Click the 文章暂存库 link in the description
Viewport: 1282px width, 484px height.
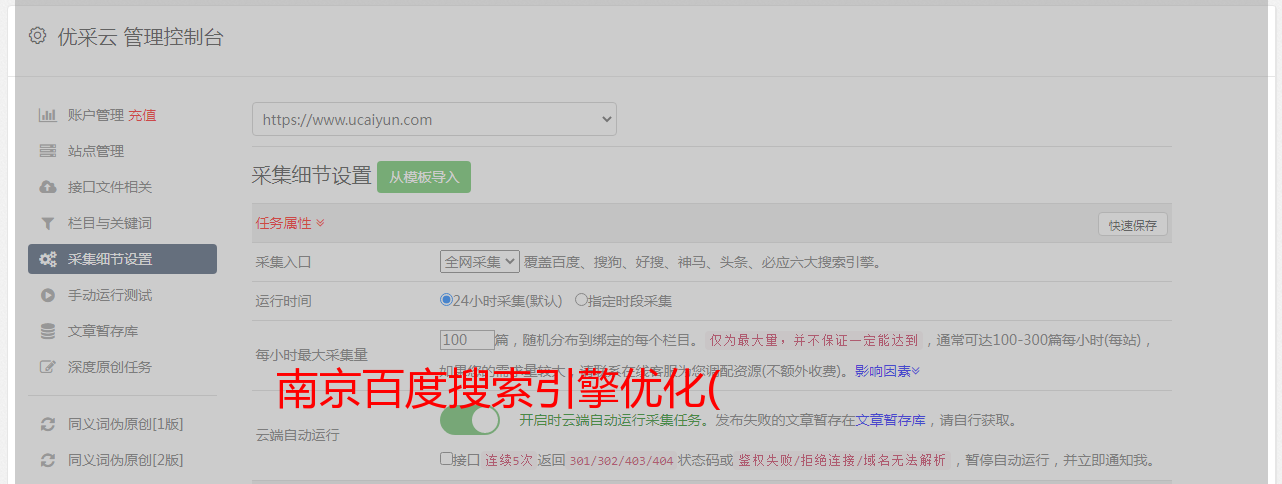(x=890, y=420)
